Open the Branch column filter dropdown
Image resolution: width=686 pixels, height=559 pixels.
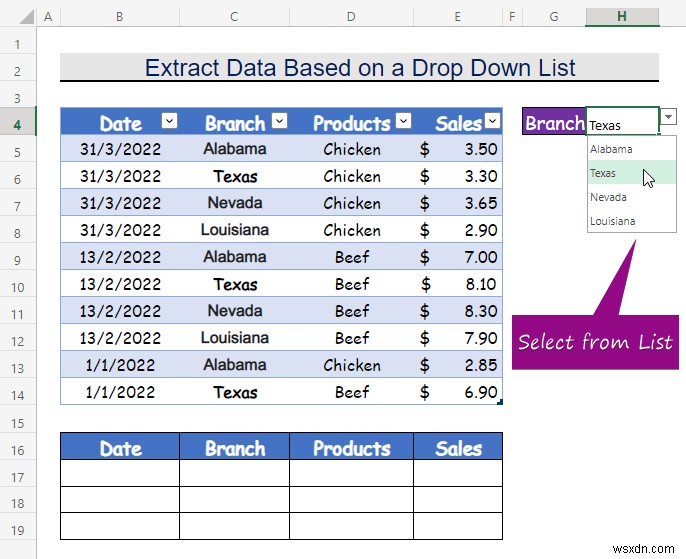point(280,120)
